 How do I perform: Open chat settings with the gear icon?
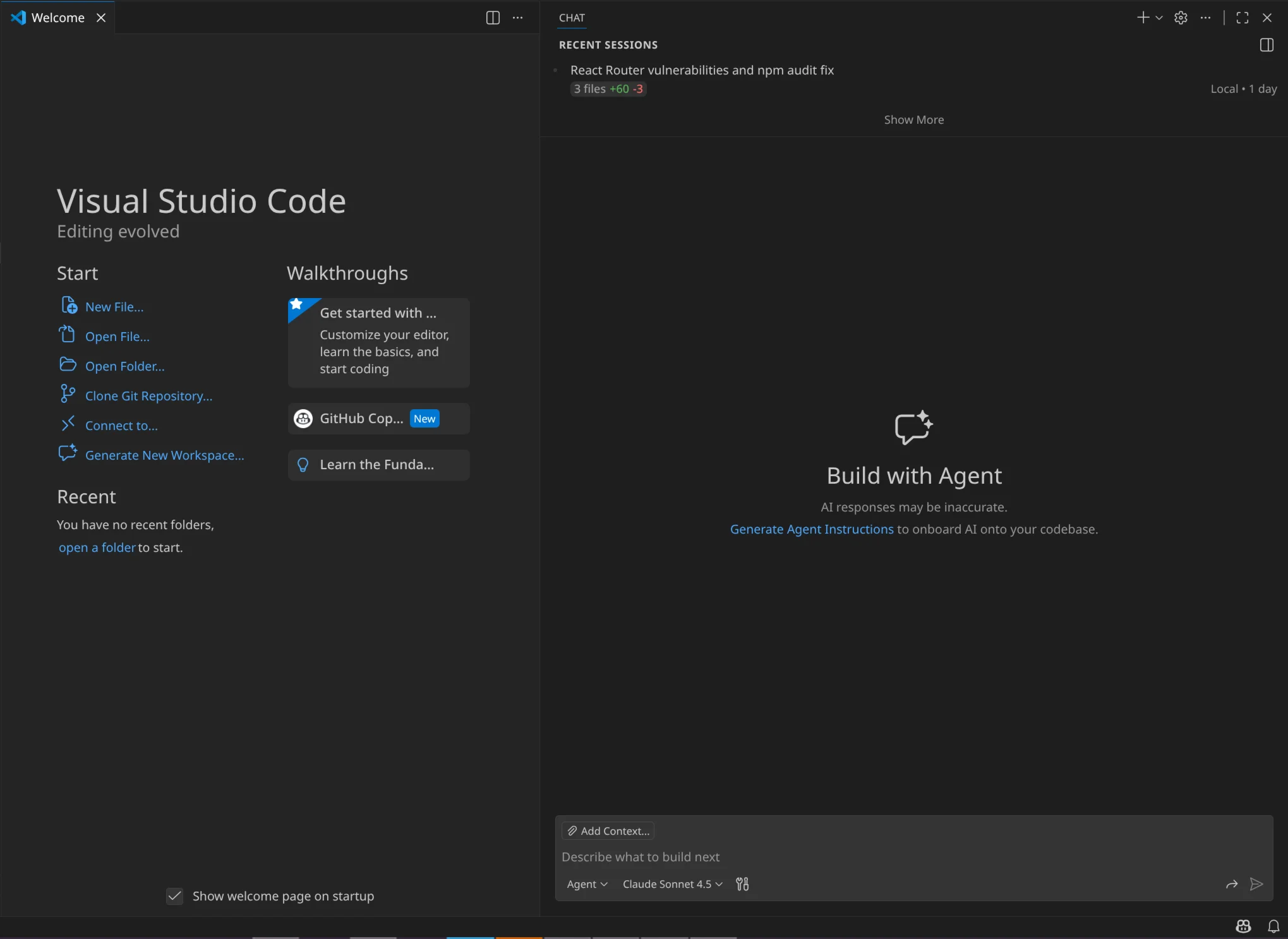click(x=1181, y=18)
